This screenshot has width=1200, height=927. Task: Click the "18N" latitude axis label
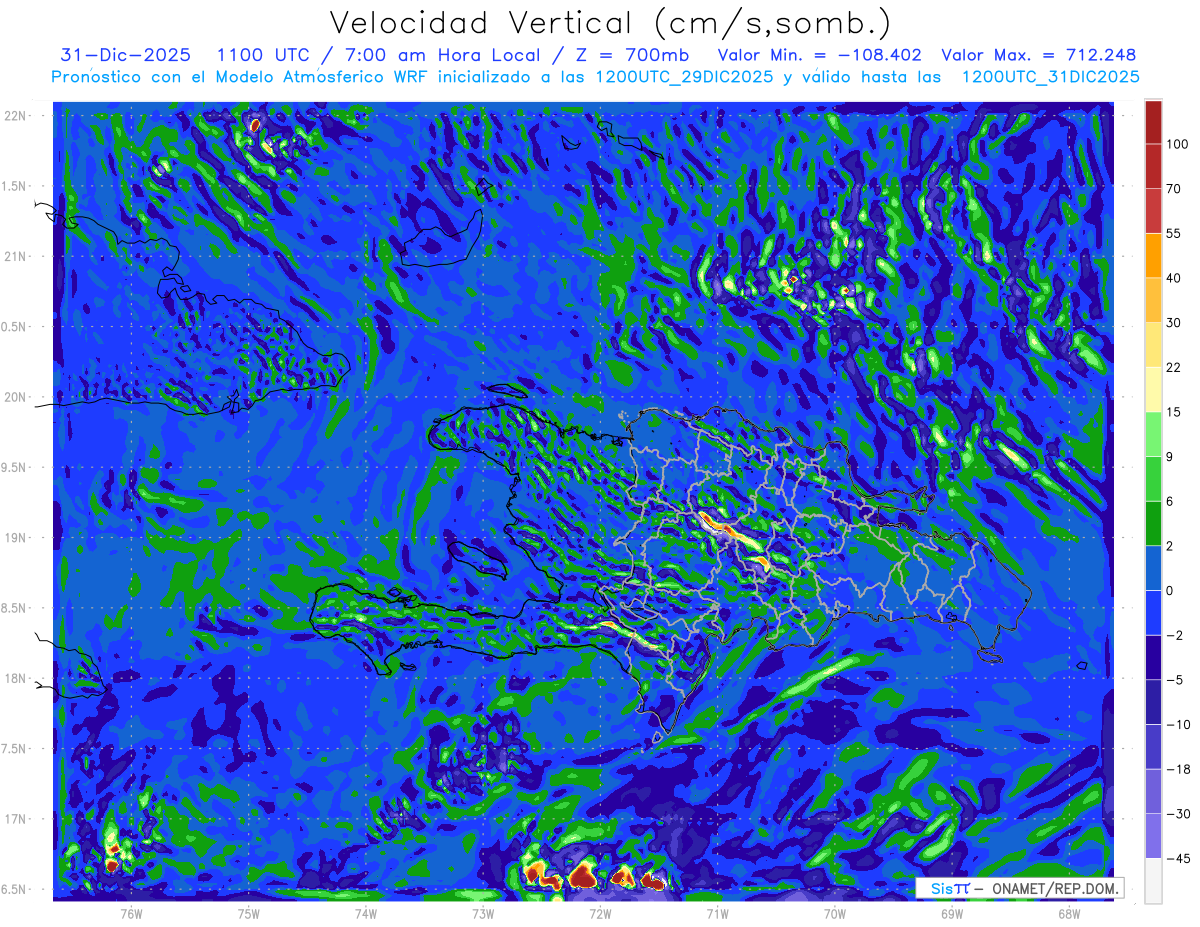click(x=15, y=678)
